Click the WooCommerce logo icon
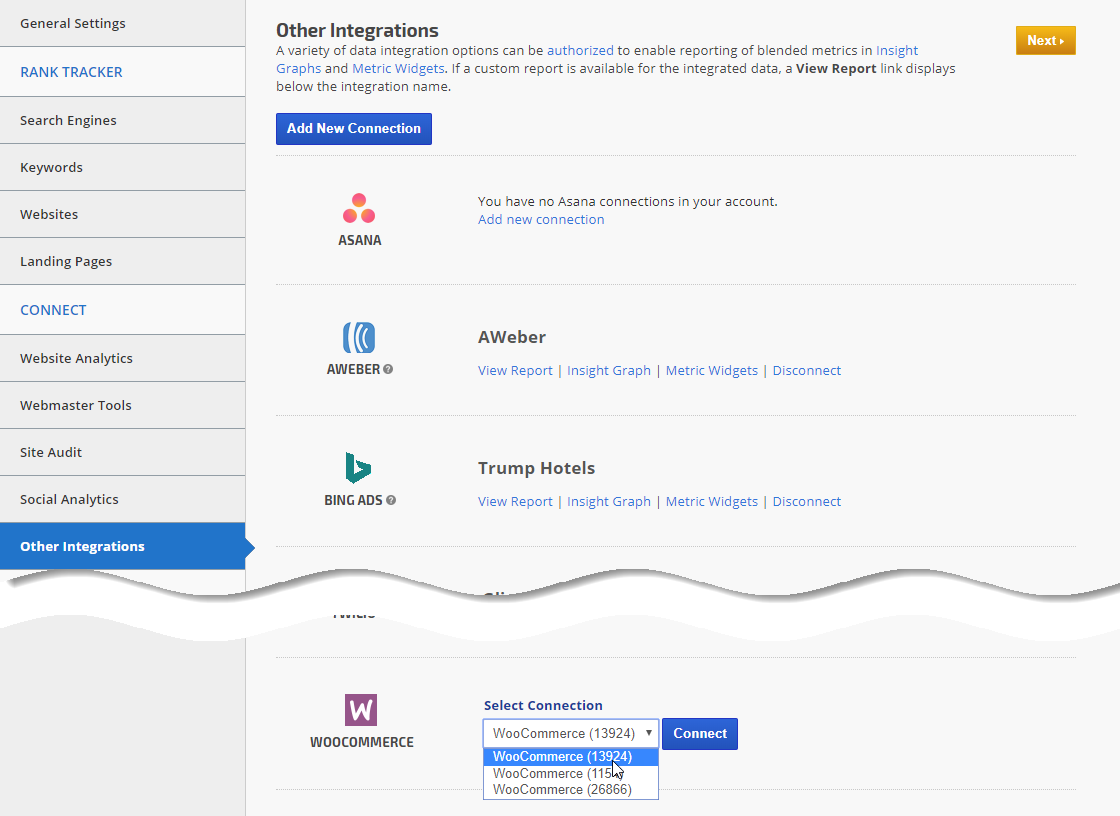 [361, 710]
